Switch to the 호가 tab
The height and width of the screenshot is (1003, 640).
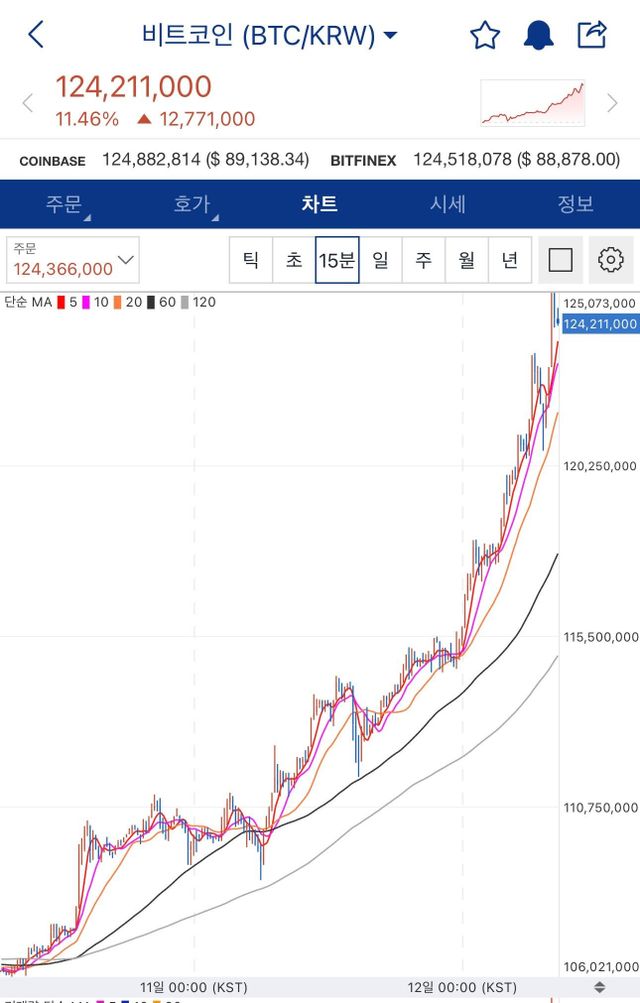tap(191, 204)
